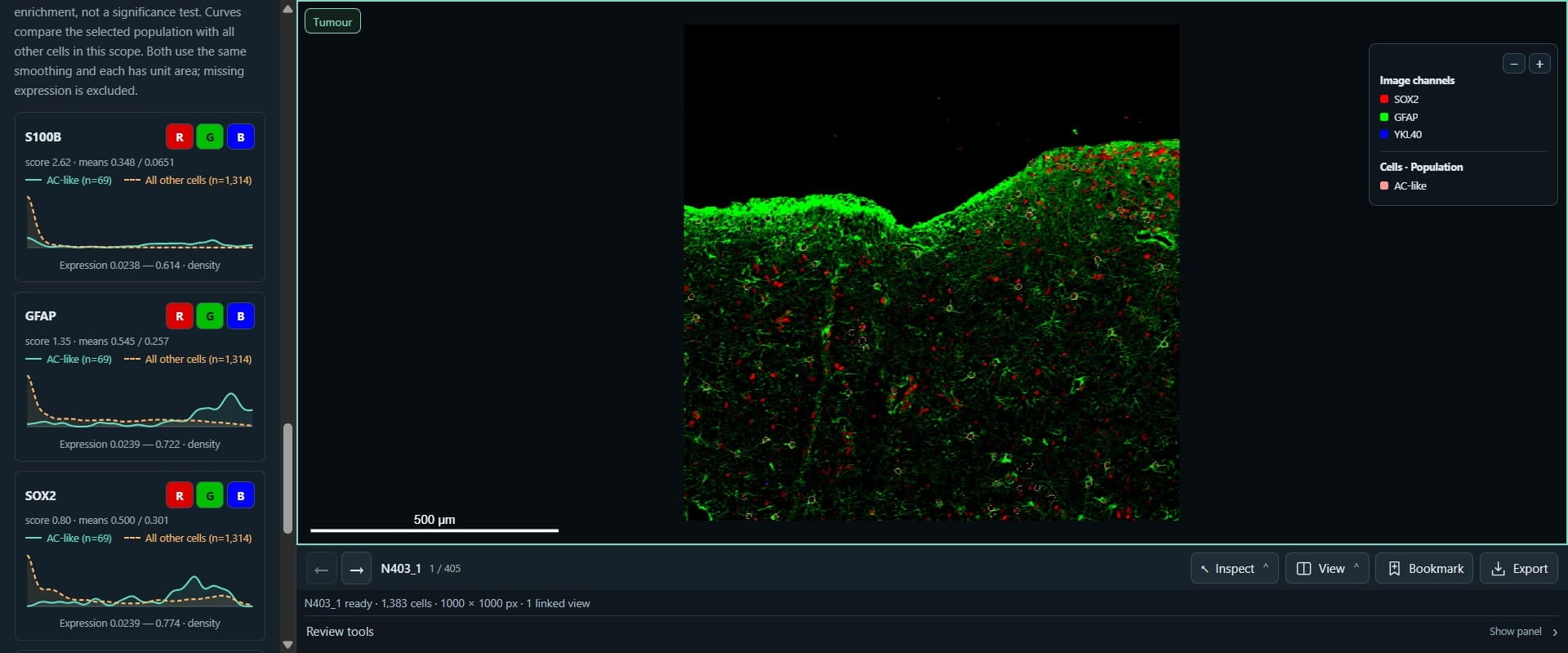Advance to next image with right arrow

356,569
